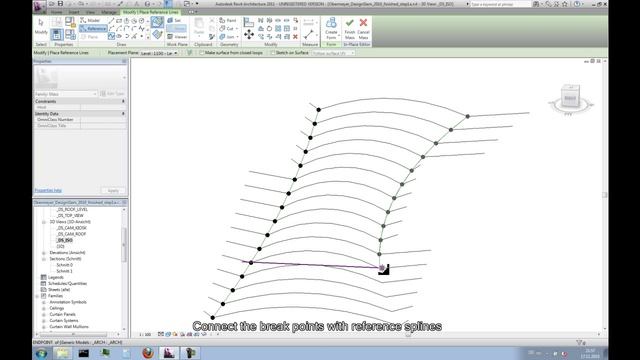This screenshot has width=640, height=360.
Task: Collapse the Sections (Schnitt) node
Action: 44,259
